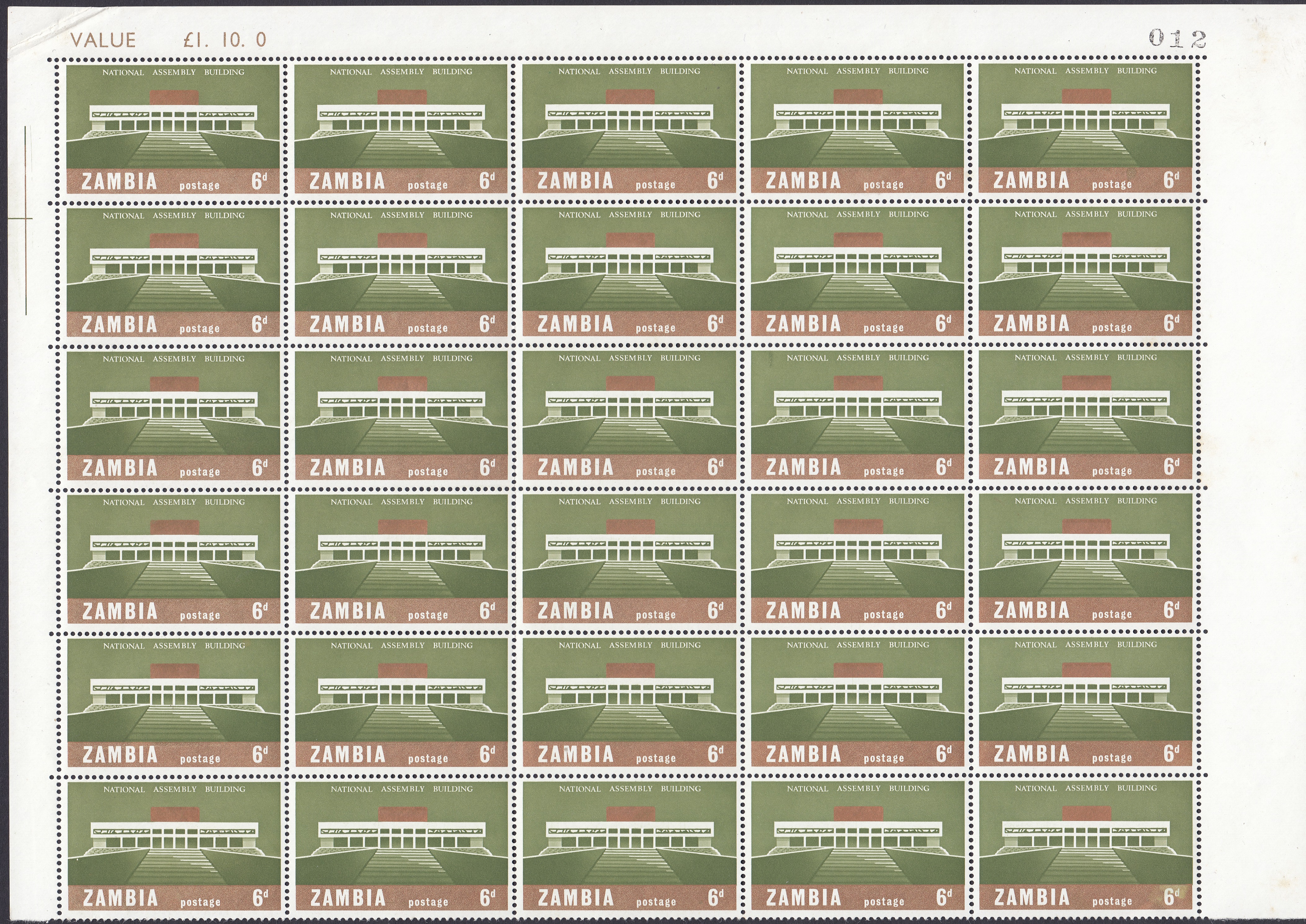This screenshot has height=924, width=1306.
Task: Select the middle stamp in the third row
Action: tap(629, 415)
